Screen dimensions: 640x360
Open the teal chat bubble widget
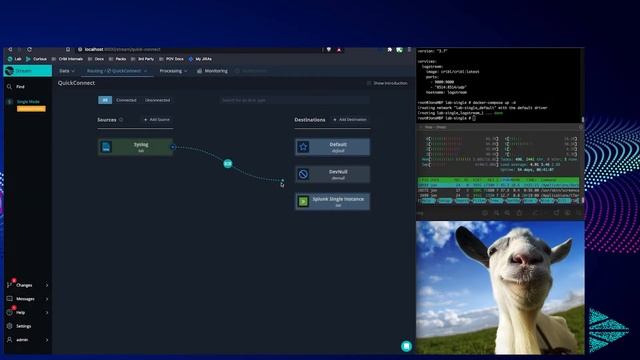[x=406, y=346]
